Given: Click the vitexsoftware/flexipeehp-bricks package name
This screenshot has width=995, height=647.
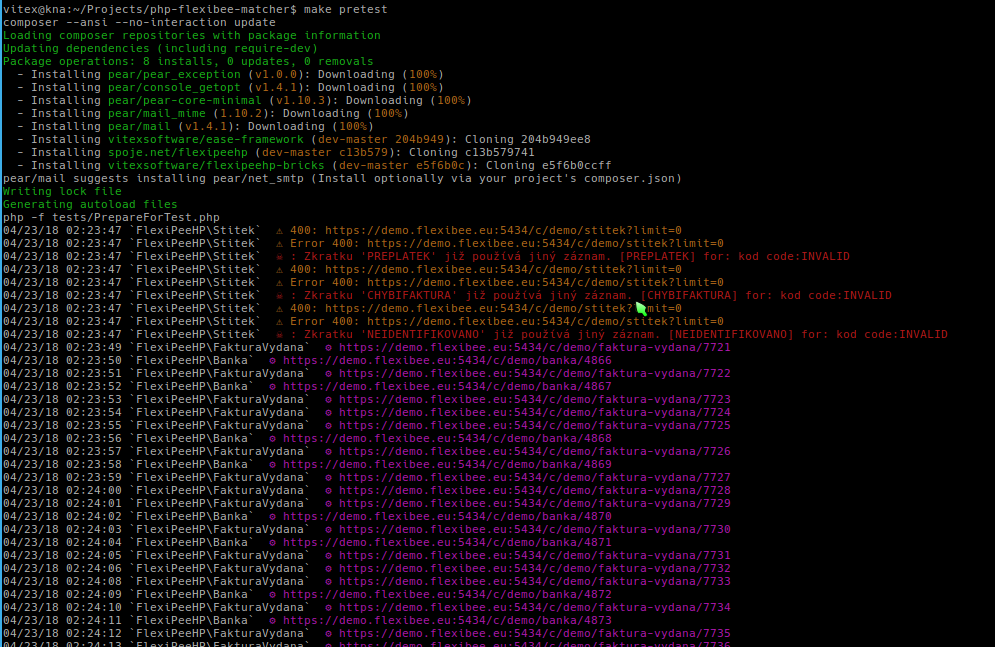Looking at the screenshot, I should point(216,166).
